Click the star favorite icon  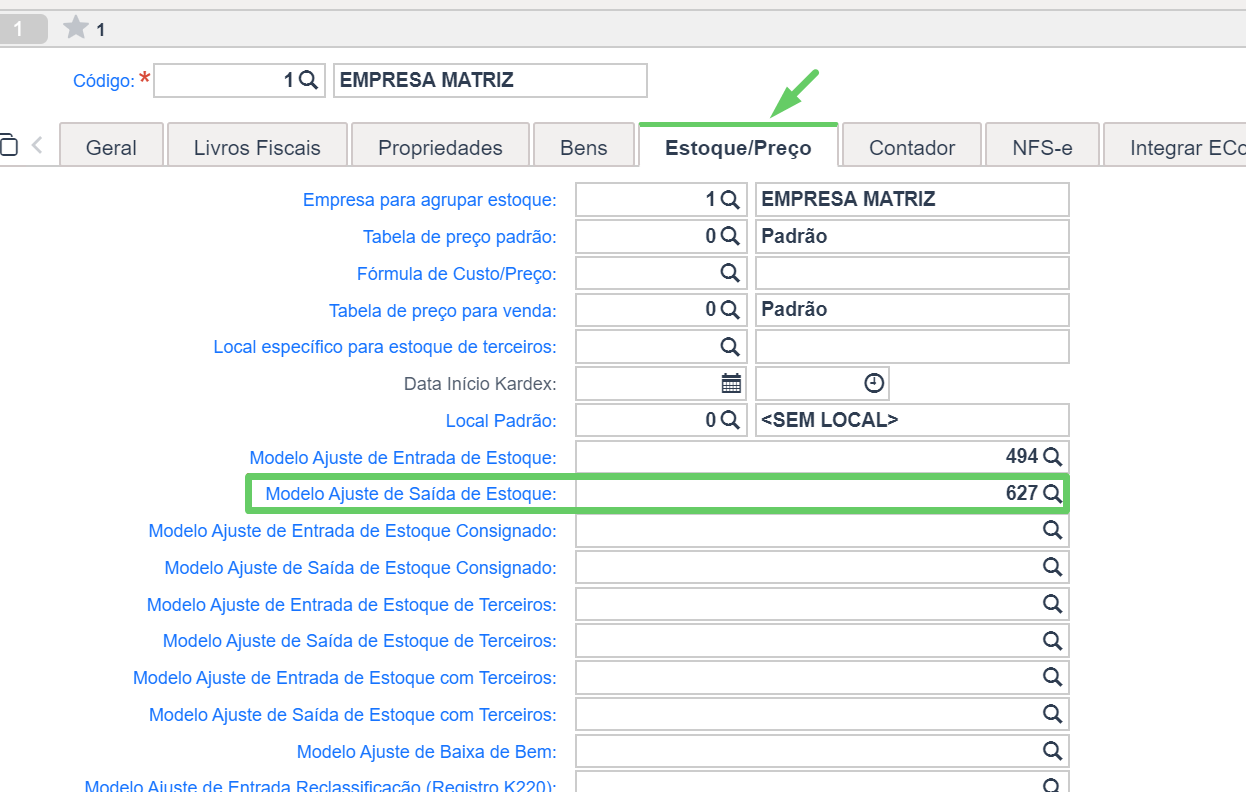coord(76,28)
